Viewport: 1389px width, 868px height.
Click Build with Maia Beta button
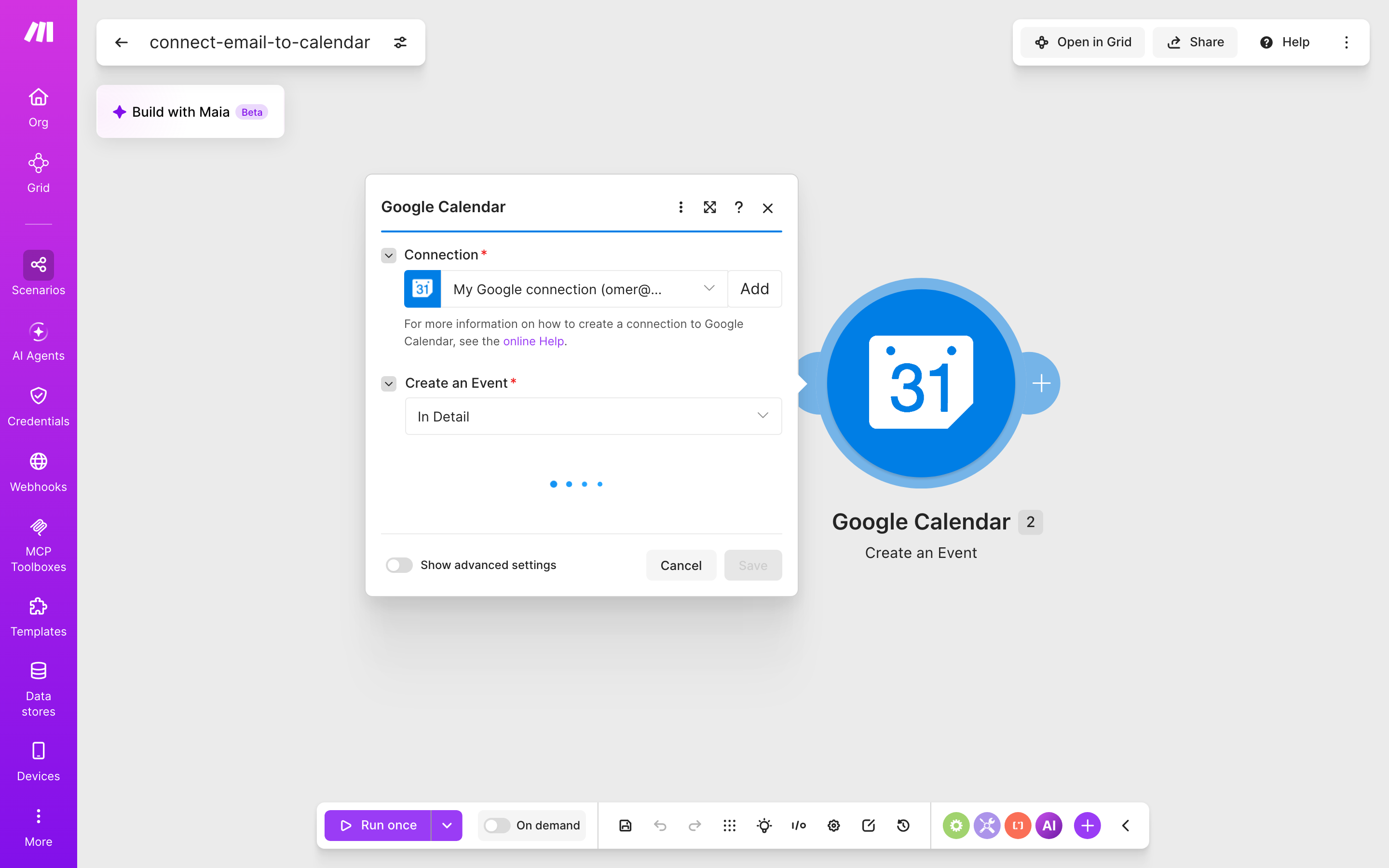coord(190,111)
